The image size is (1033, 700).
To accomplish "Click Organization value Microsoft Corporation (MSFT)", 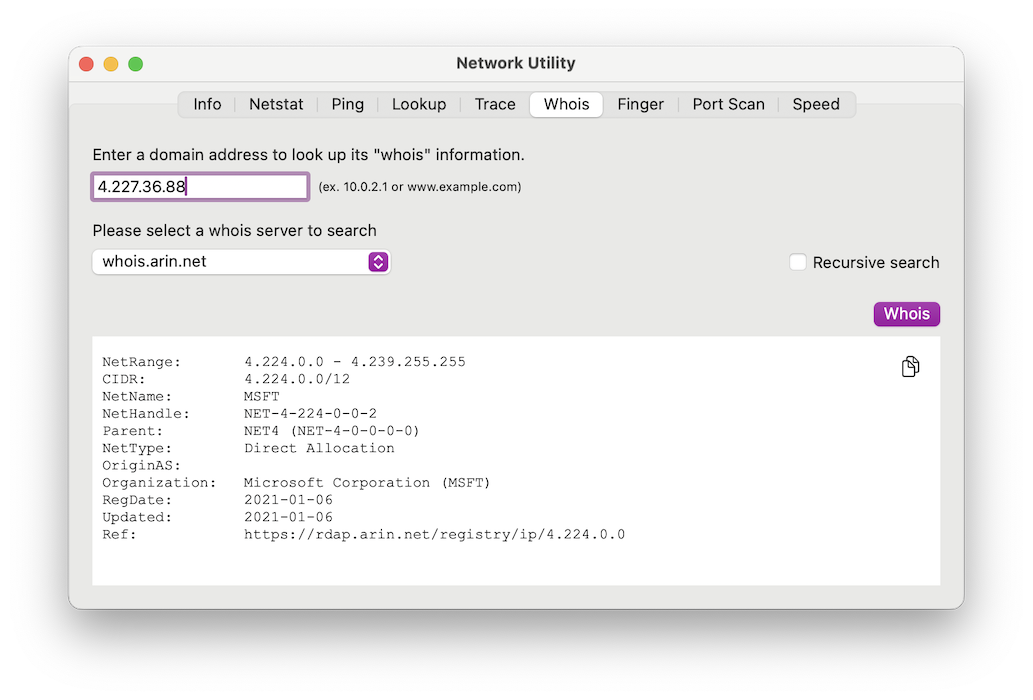I will (367, 483).
